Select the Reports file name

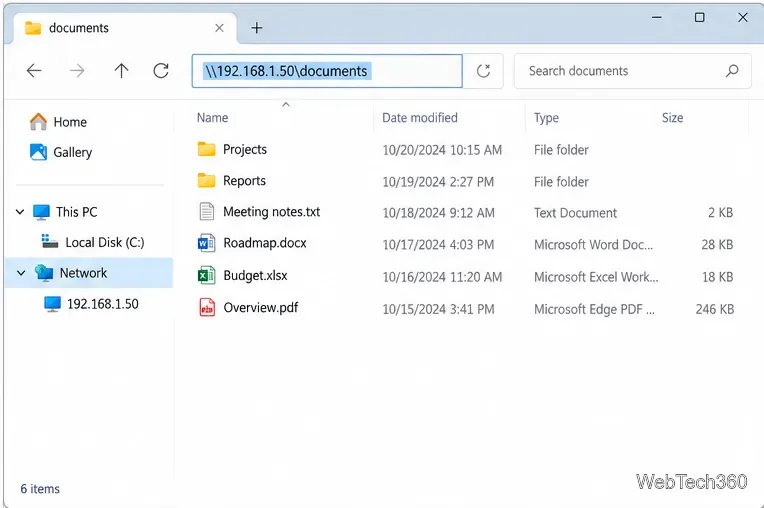pos(244,181)
